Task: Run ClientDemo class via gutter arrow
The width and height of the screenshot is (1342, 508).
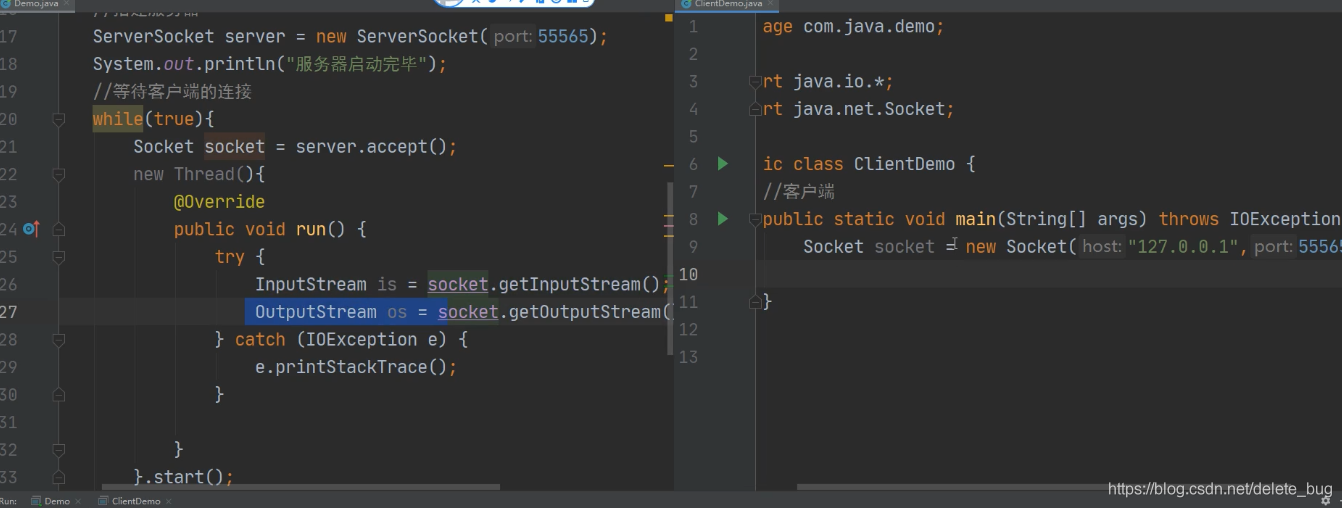Action: tap(723, 163)
